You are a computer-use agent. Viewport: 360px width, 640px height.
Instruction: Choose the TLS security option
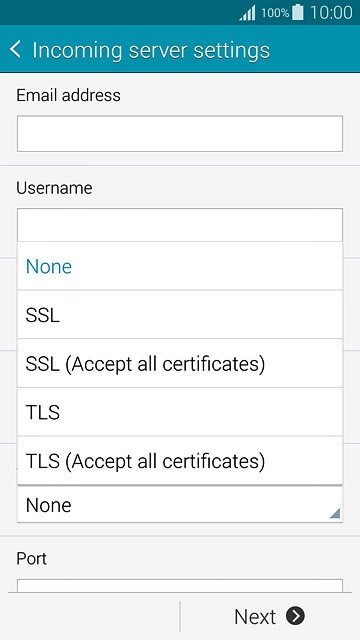180,412
